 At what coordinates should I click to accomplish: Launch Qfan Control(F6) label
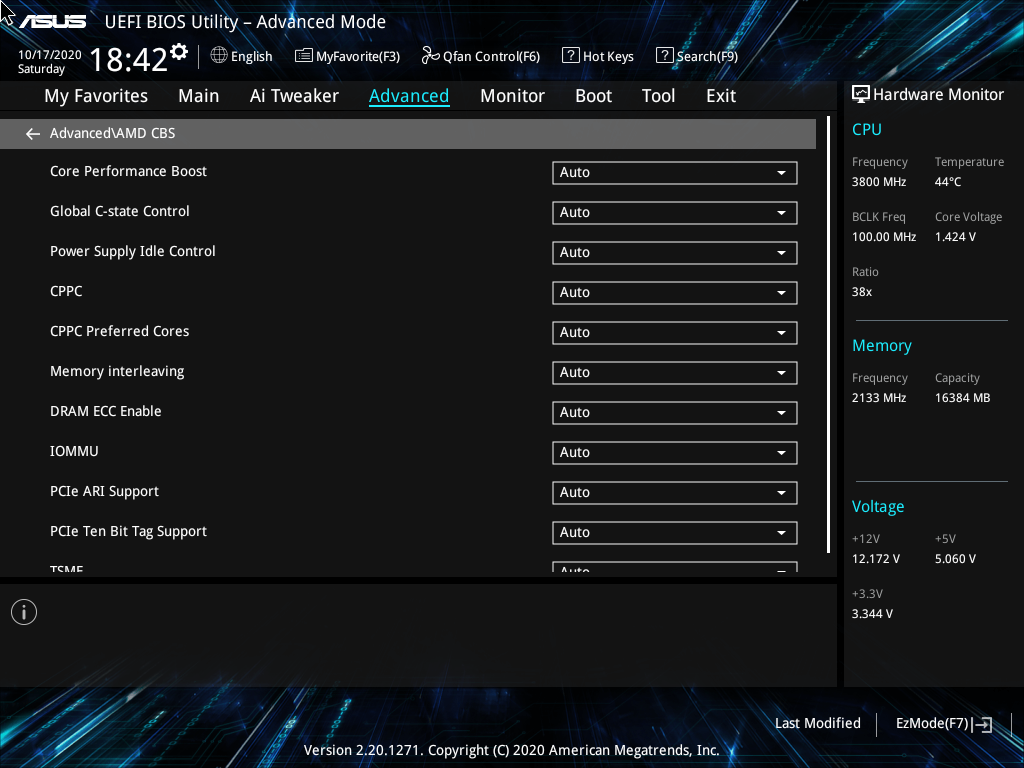pos(491,56)
